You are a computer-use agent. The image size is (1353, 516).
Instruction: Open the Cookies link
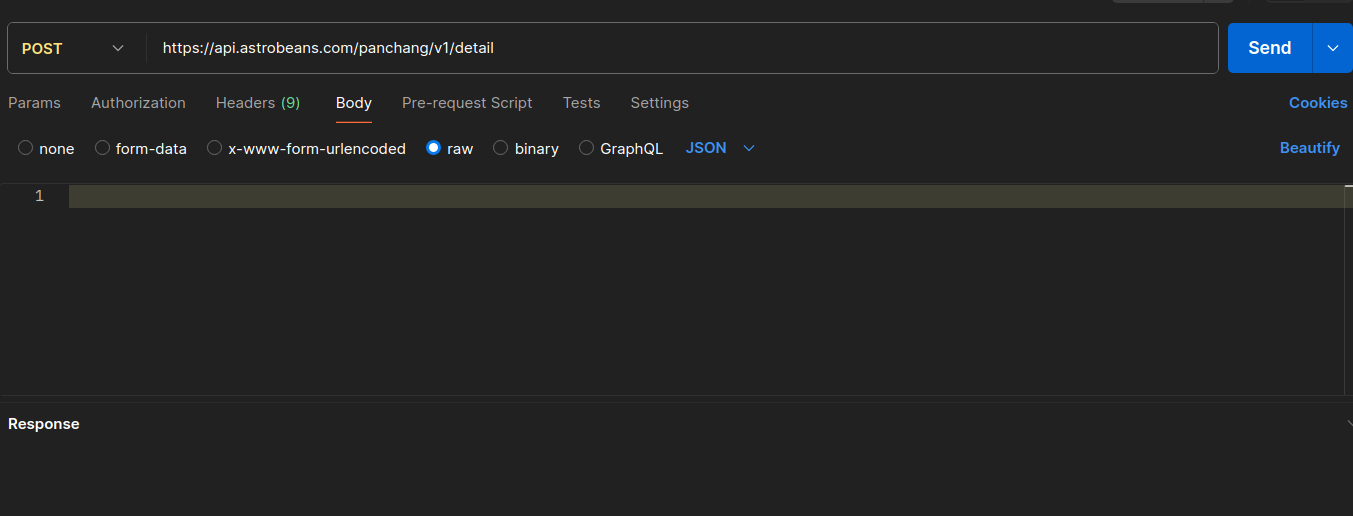(x=1317, y=103)
